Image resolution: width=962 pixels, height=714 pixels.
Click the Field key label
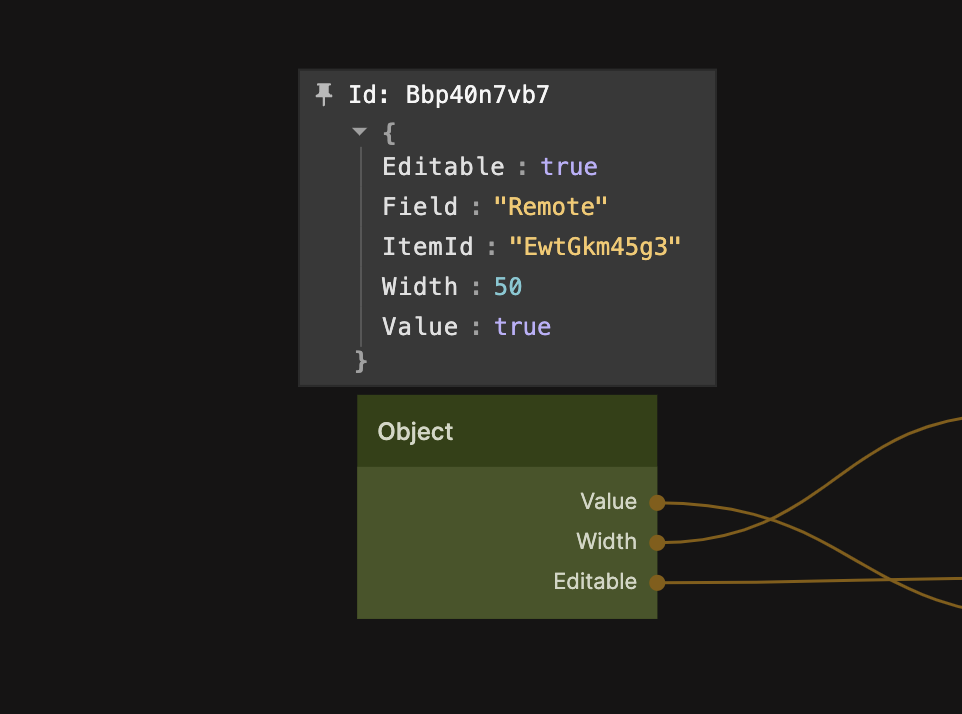click(419, 207)
